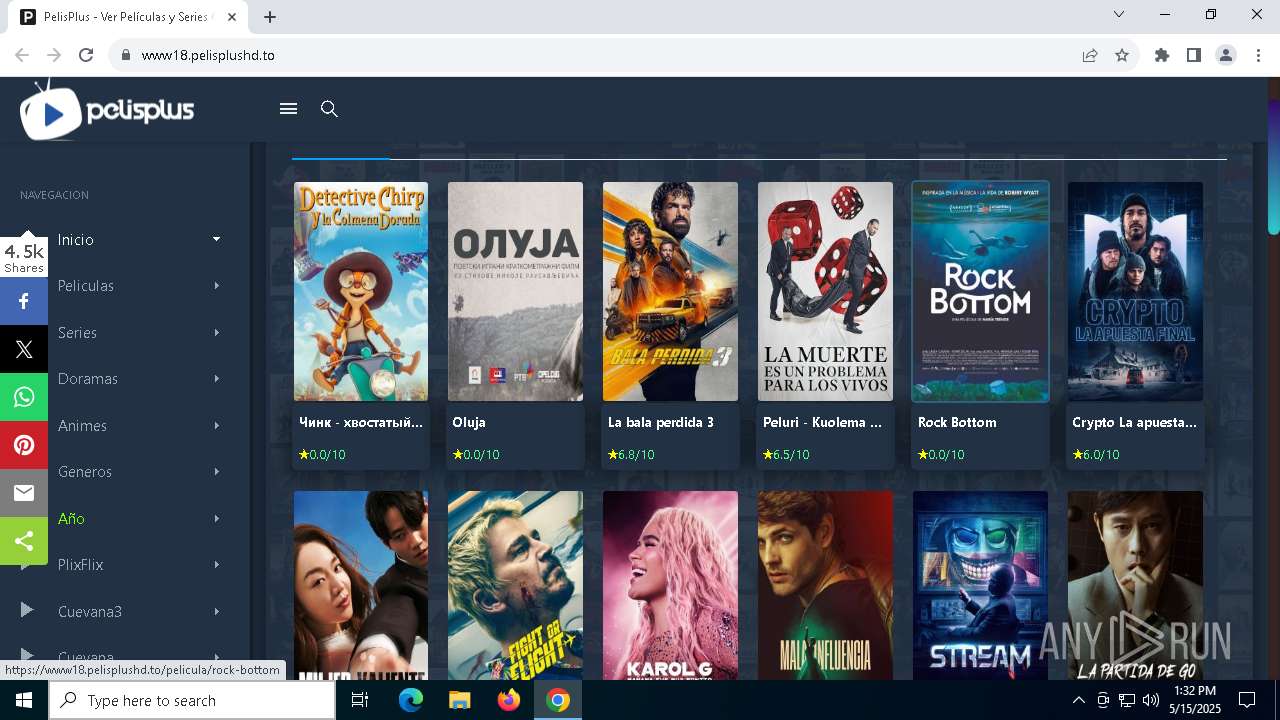This screenshot has height=720, width=1280.
Task: Share on Pinterest icon
Action: coord(24,445)
